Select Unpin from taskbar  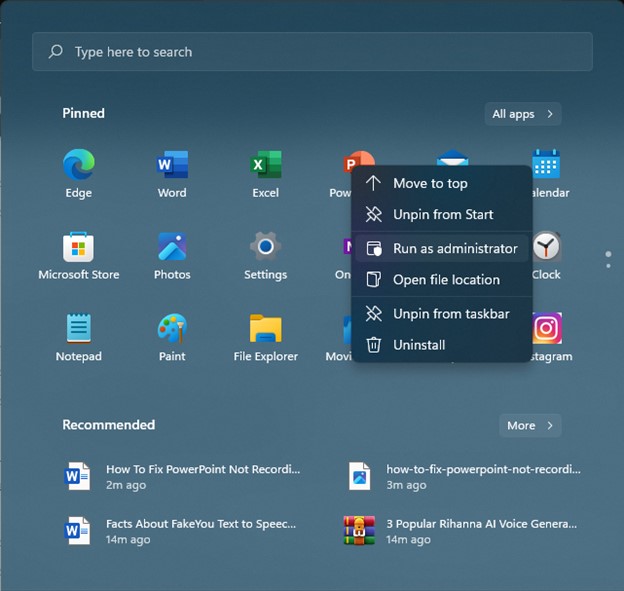click(442, 314)
